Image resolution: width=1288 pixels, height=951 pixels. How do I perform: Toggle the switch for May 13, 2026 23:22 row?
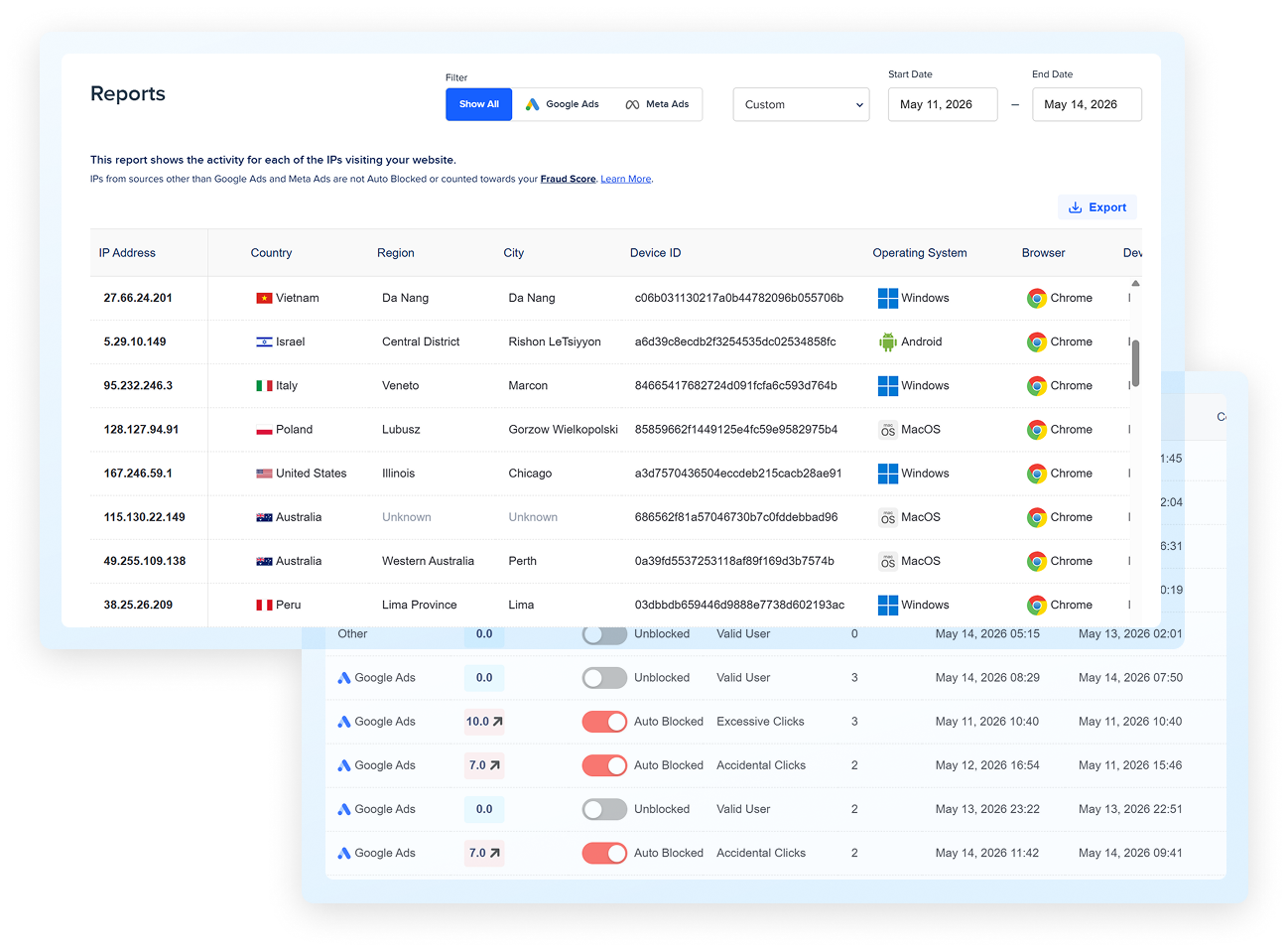pos(604,809)
